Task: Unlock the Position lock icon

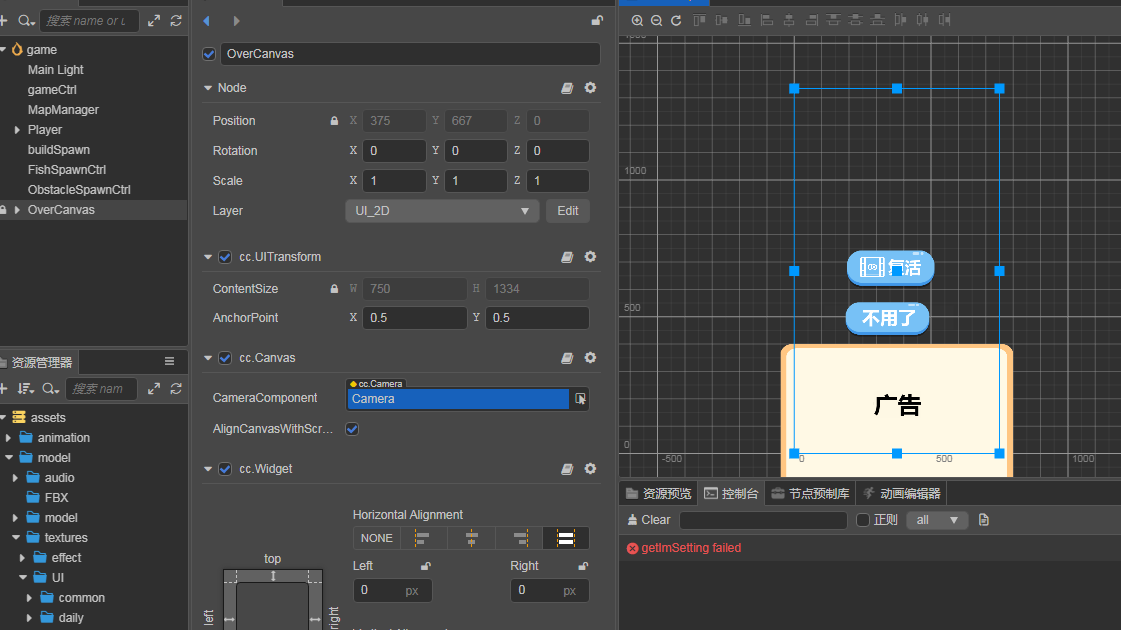Action: (334, 121)
